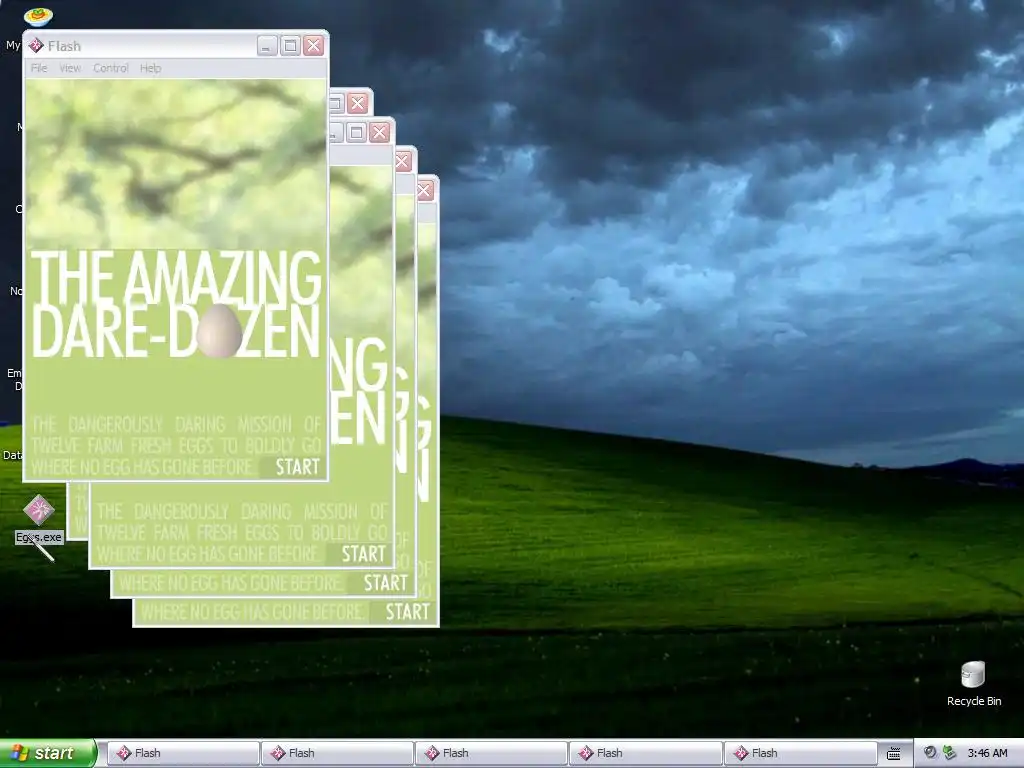Open the File menu in front Flash window
The height and width of the screenshot is (768, 1024).
tap(39, 68)
